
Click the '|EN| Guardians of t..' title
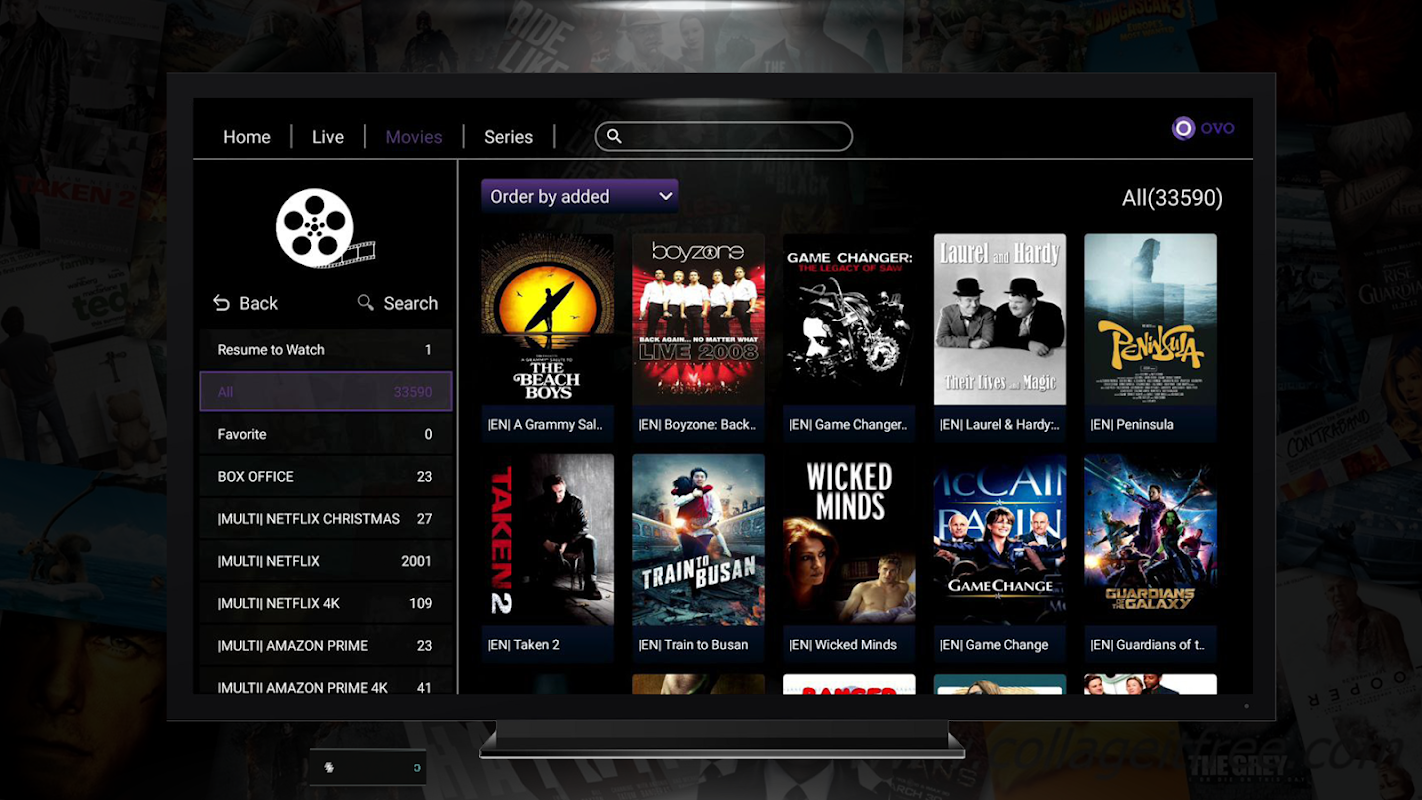[1147, 645]
